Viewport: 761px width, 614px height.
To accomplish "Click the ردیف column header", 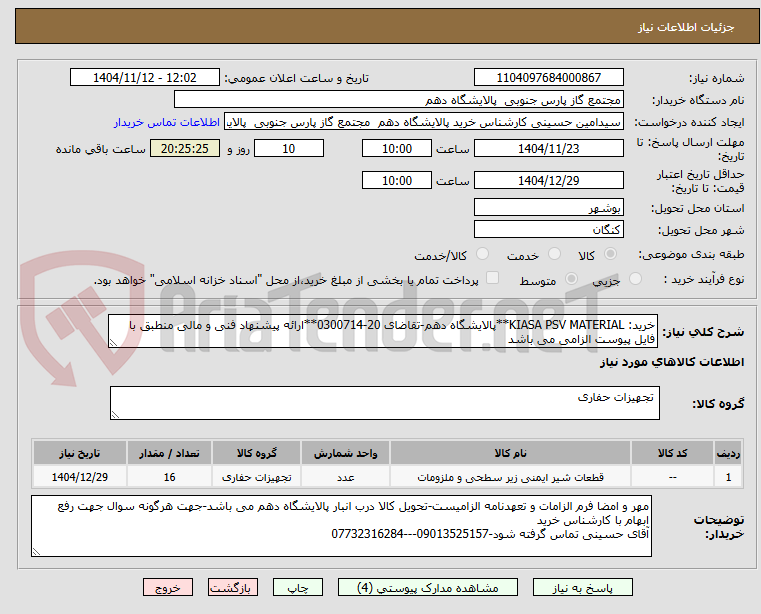I will [728, 453].
